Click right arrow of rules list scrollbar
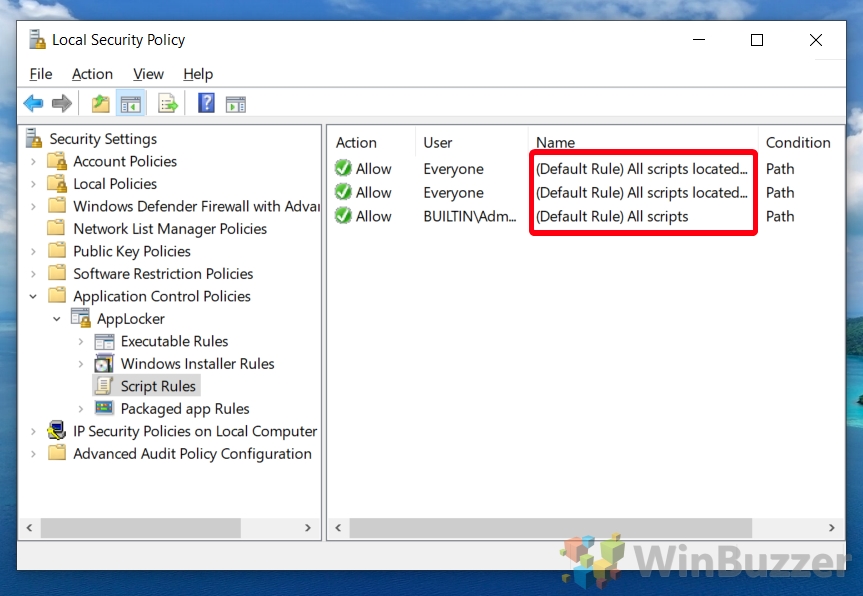Screen dimensions: 863x596 tap(832, 528)
